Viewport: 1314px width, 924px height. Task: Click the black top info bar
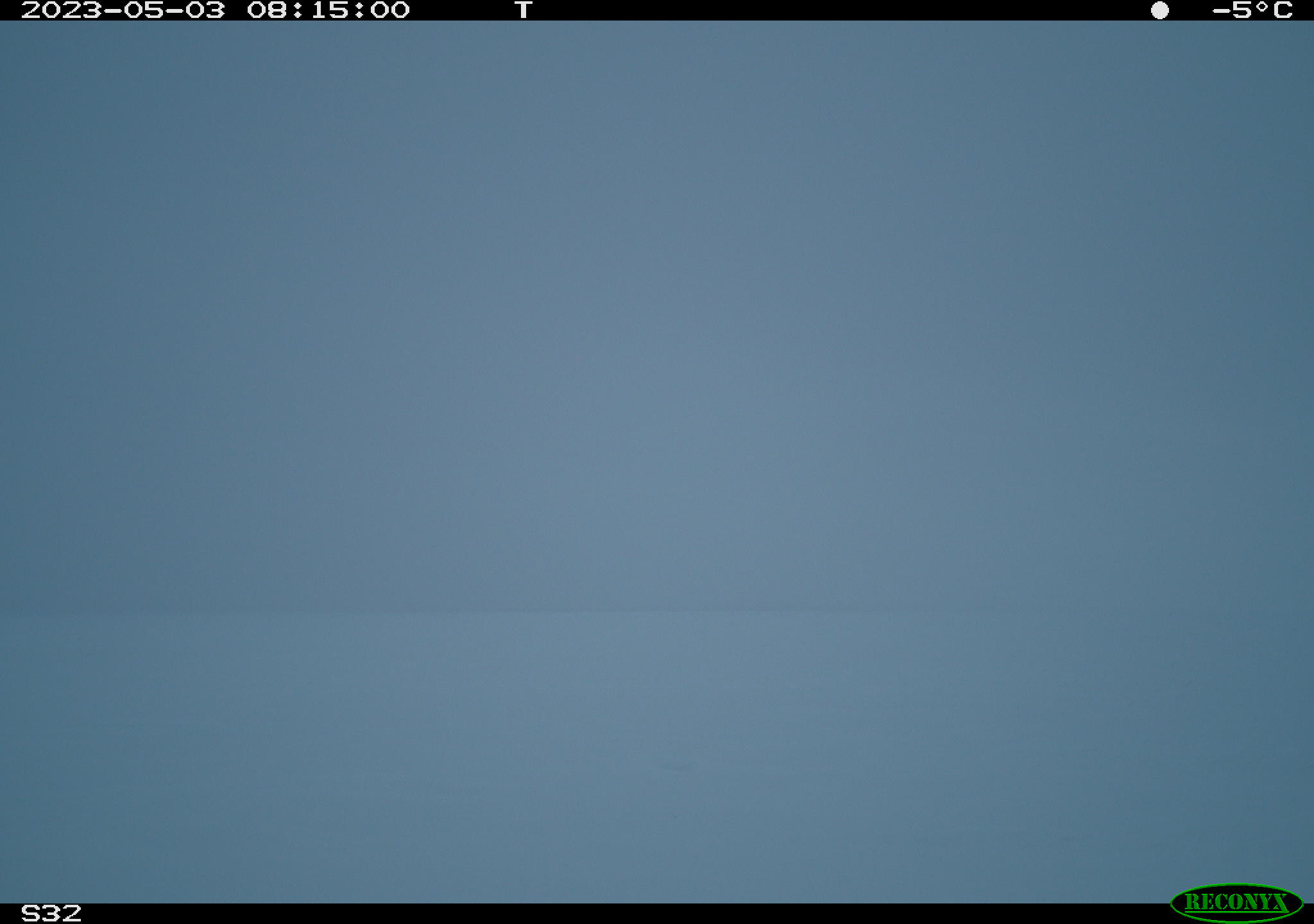[657, 10]
